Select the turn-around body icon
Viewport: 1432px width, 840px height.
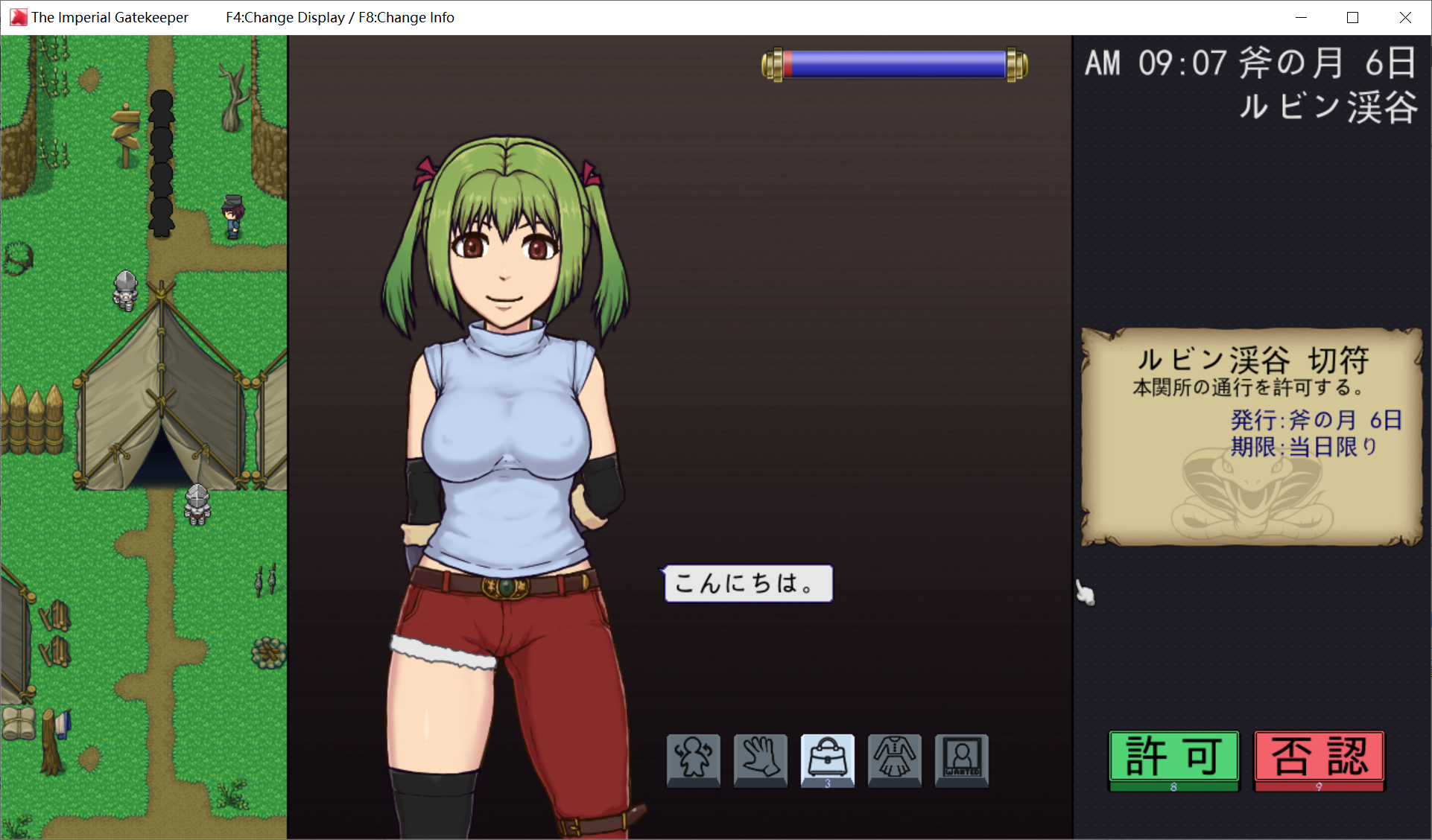[x=694, y=760]
